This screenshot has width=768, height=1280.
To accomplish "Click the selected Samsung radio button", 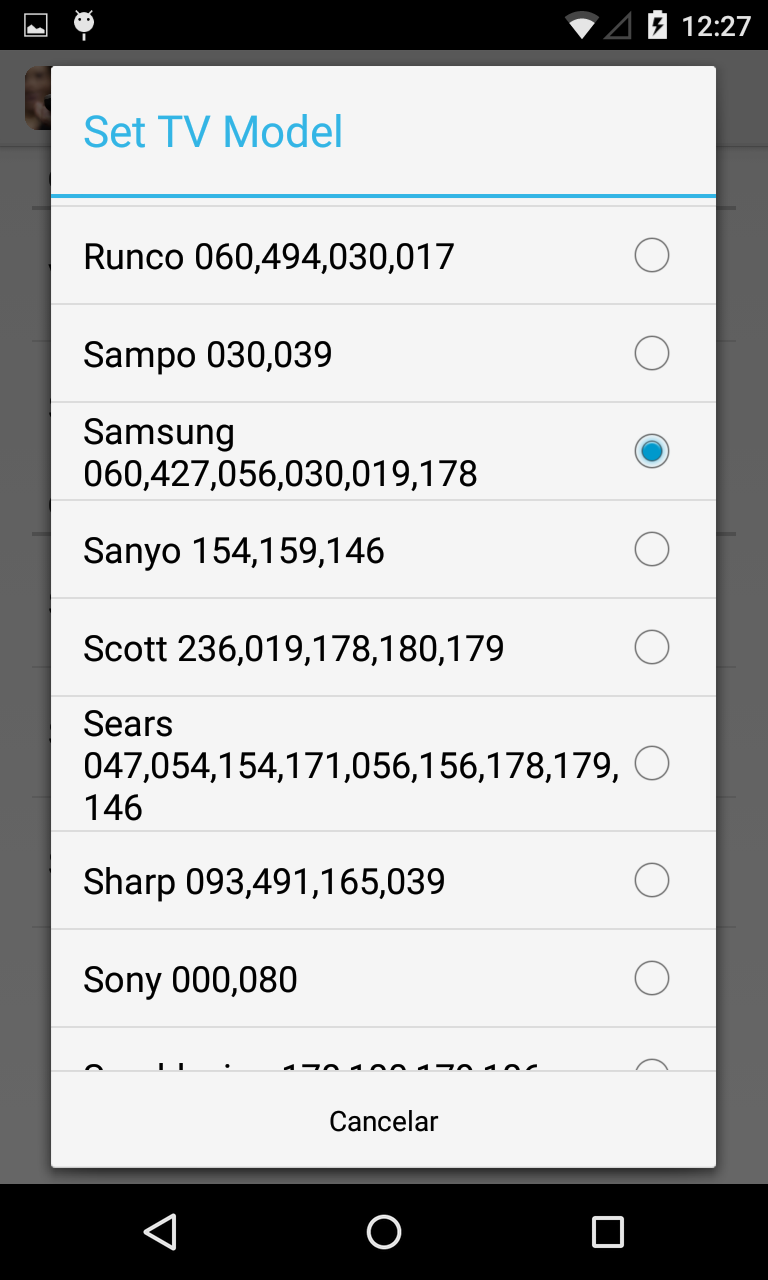I will coord(651,452).
